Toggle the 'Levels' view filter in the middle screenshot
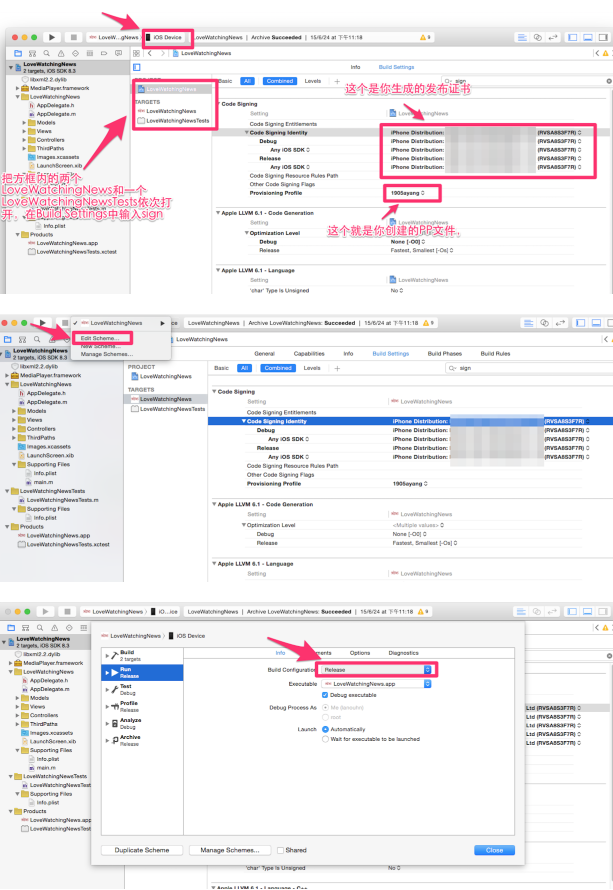 coord(312,368)
